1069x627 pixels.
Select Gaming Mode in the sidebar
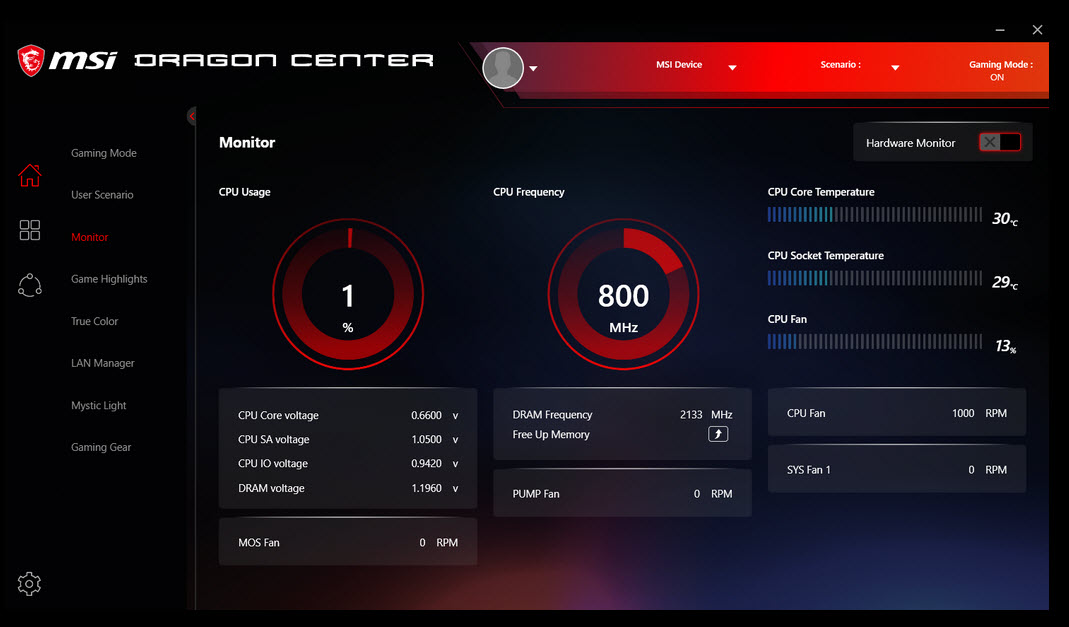coord(104,153)
